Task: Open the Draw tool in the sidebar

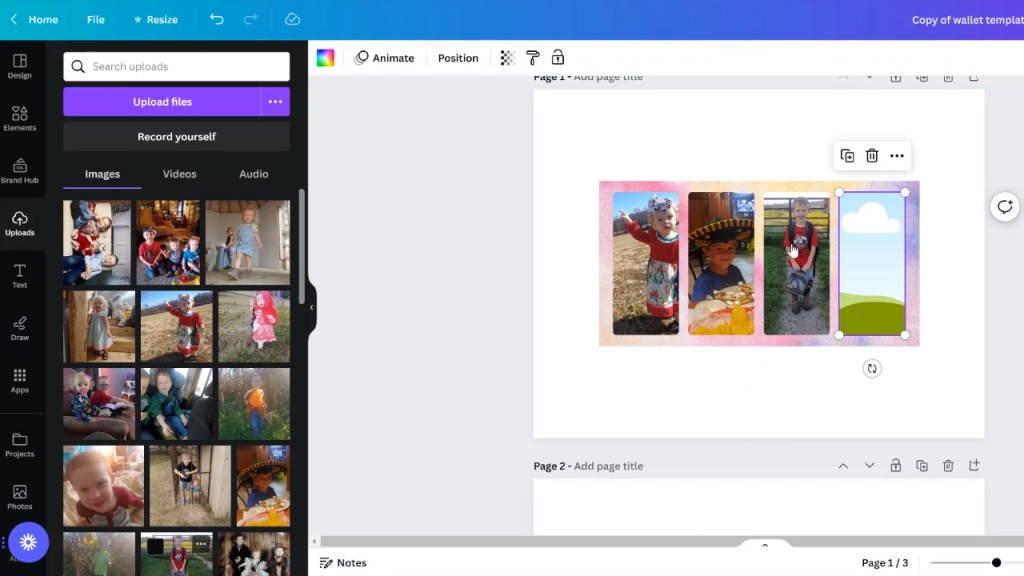Action: point(20,328)
